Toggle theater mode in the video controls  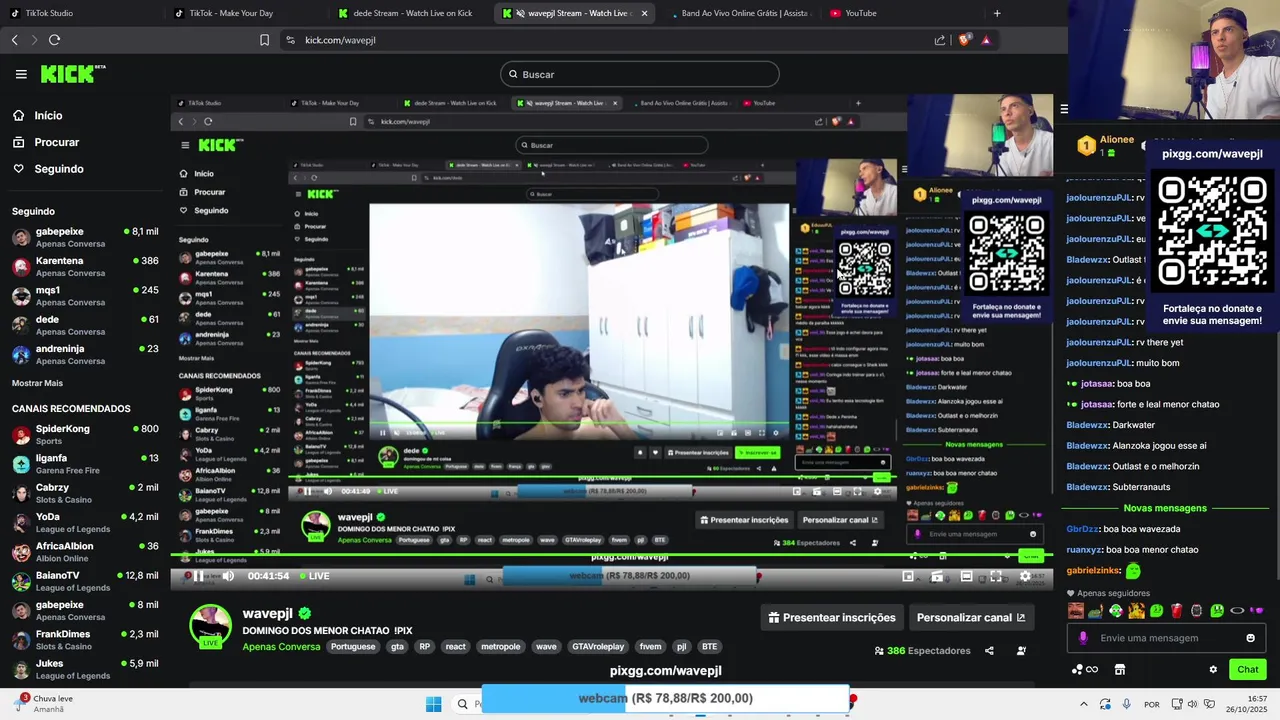tap(966, 576)
